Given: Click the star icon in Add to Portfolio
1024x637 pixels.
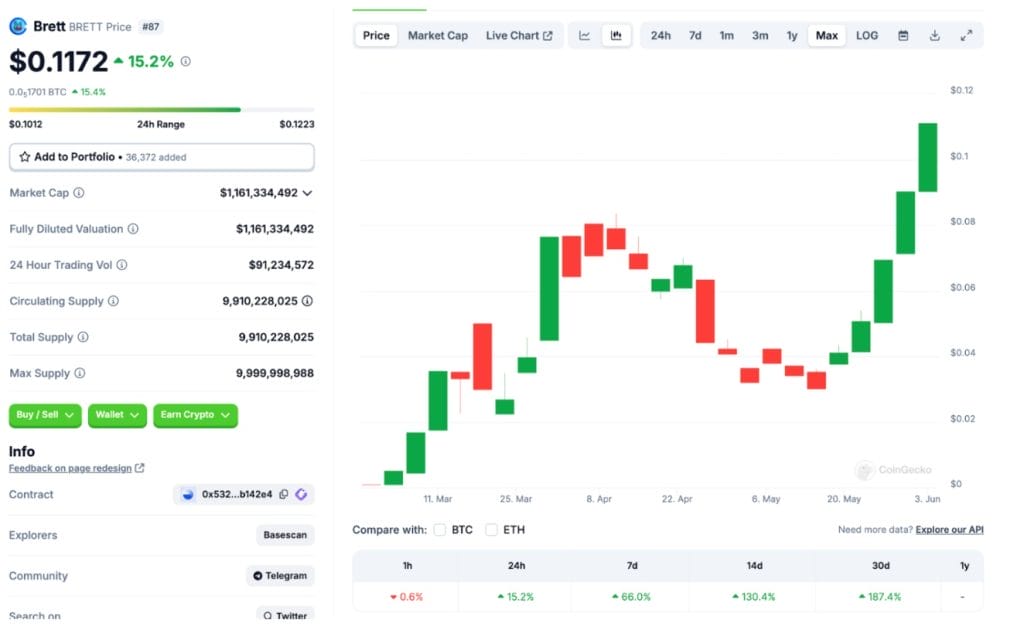Looking at the screenshot, I should pyautogui.click(x=25, y=157).
